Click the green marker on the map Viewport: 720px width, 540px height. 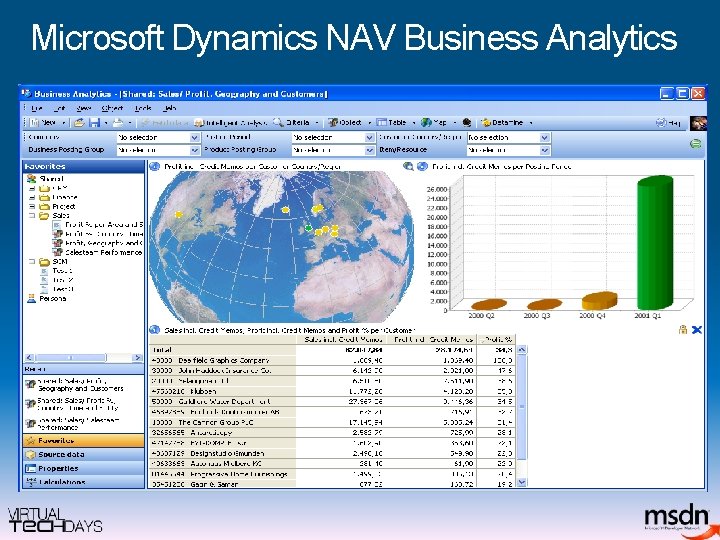[x=309, y=228]
